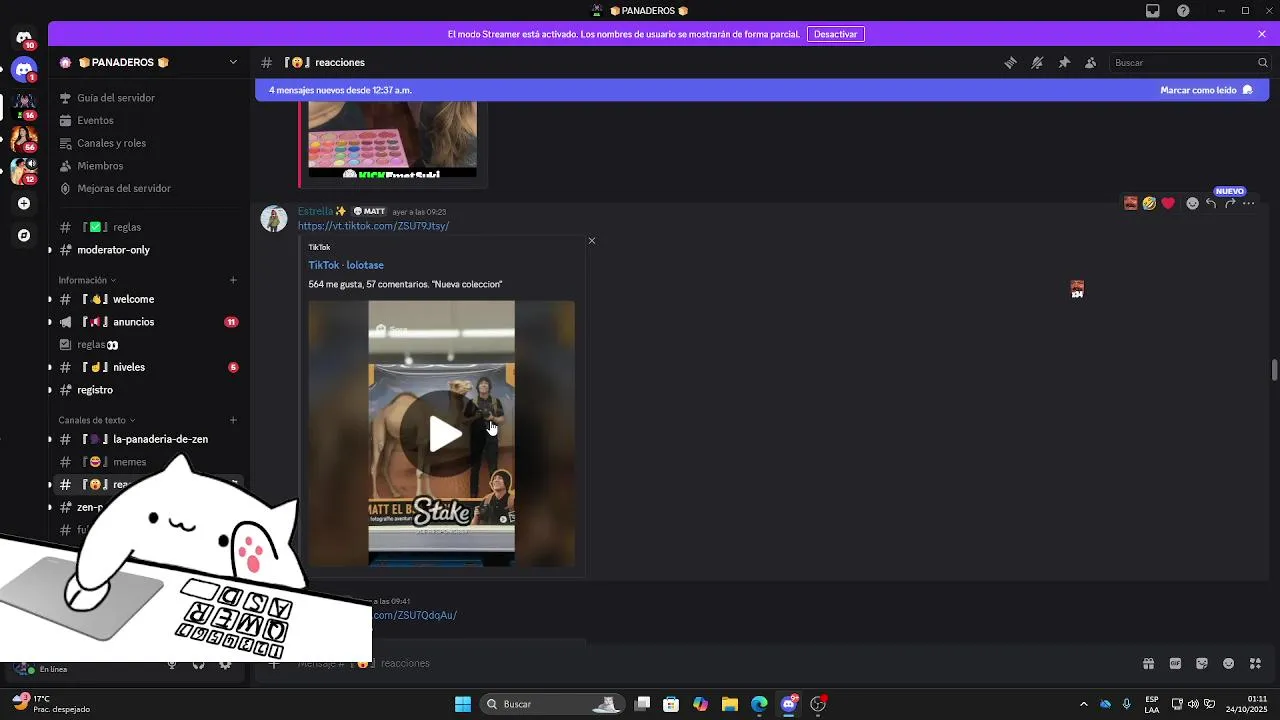The width and height of the screenshot is (1280, 720).
Task: Open the emoji picker in message bar
Action: (1229, 663)
